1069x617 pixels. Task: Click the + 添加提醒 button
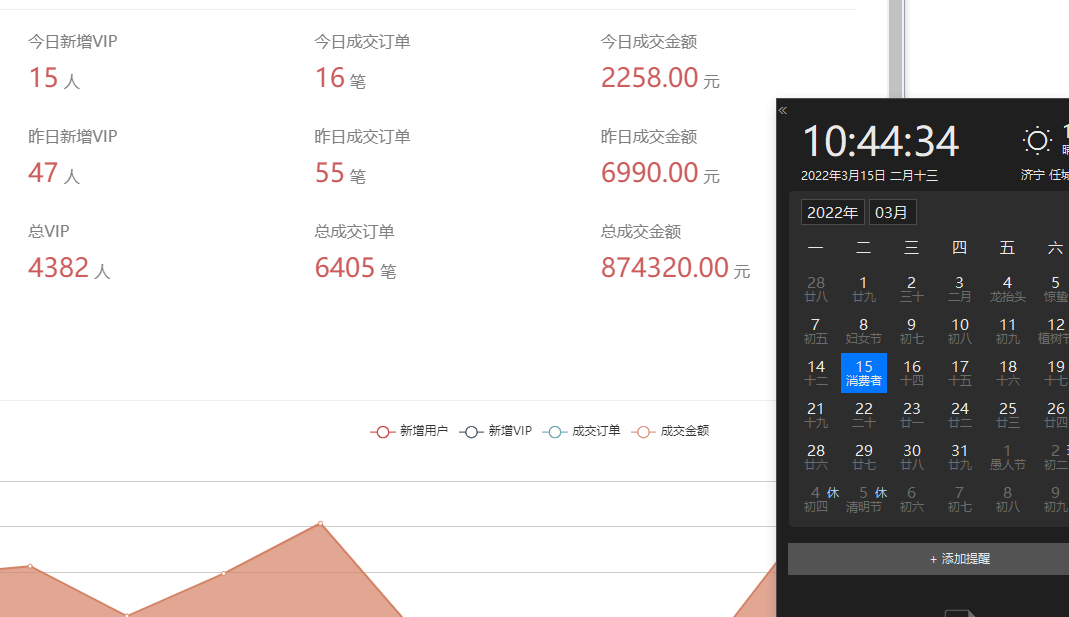click(928, 559)
